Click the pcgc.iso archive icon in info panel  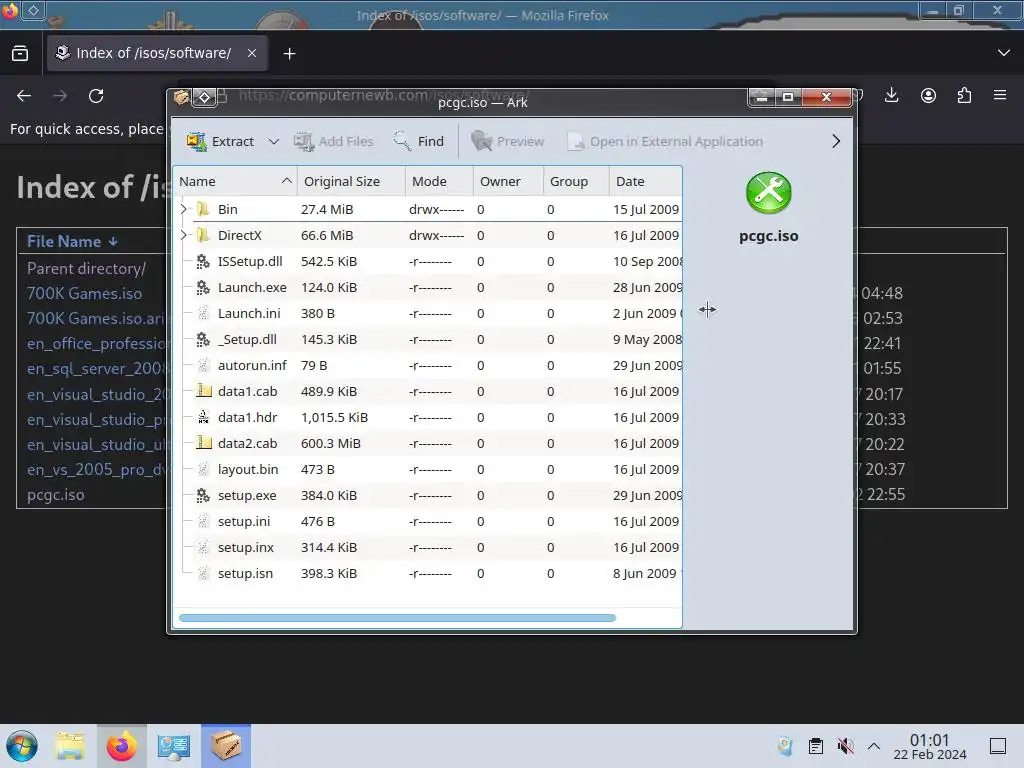point(769,193)
